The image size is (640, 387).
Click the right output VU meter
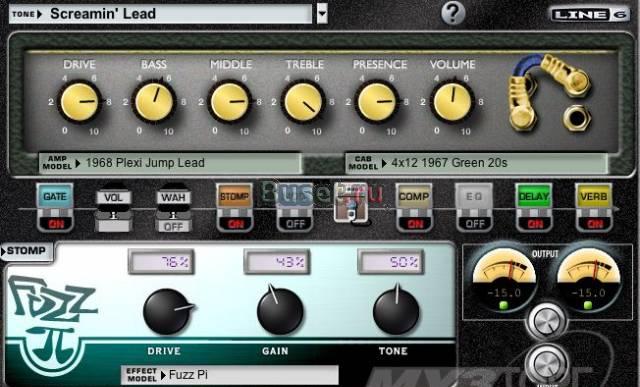(589, 280)
